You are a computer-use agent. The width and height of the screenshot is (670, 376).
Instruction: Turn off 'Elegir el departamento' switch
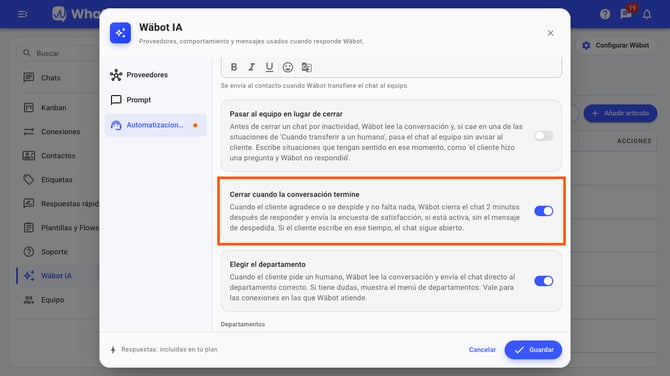pyautogui.click(x=544, y=281)
